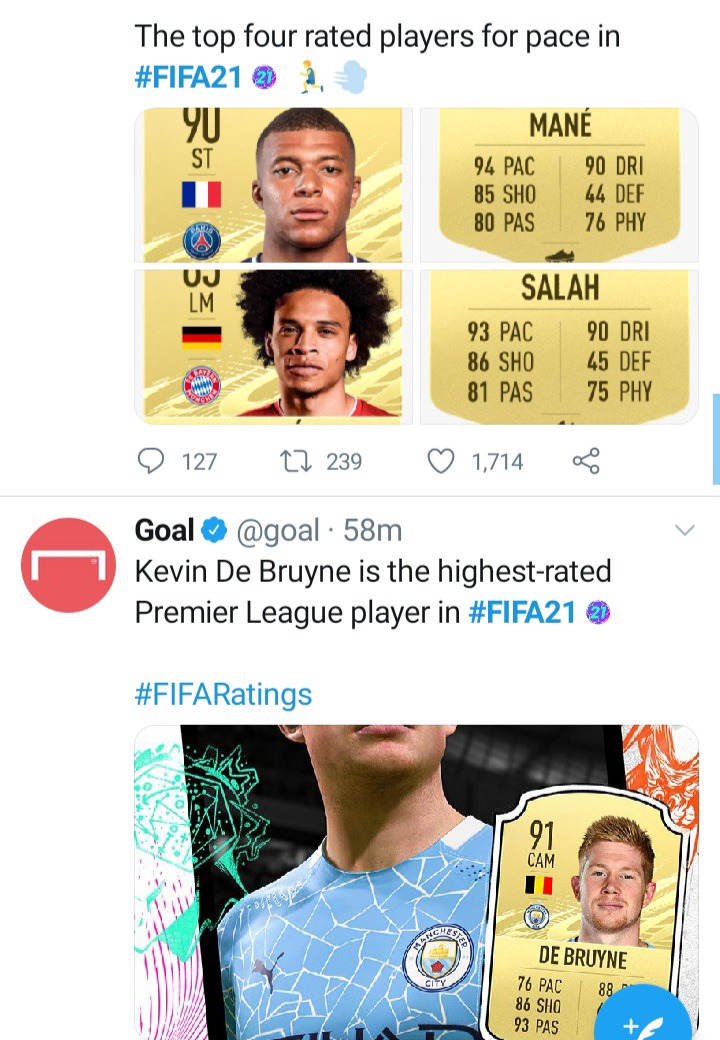Tap Goal's blue verified badge
This screenshot has width=720, height=1040.
[x=216, y=530]
